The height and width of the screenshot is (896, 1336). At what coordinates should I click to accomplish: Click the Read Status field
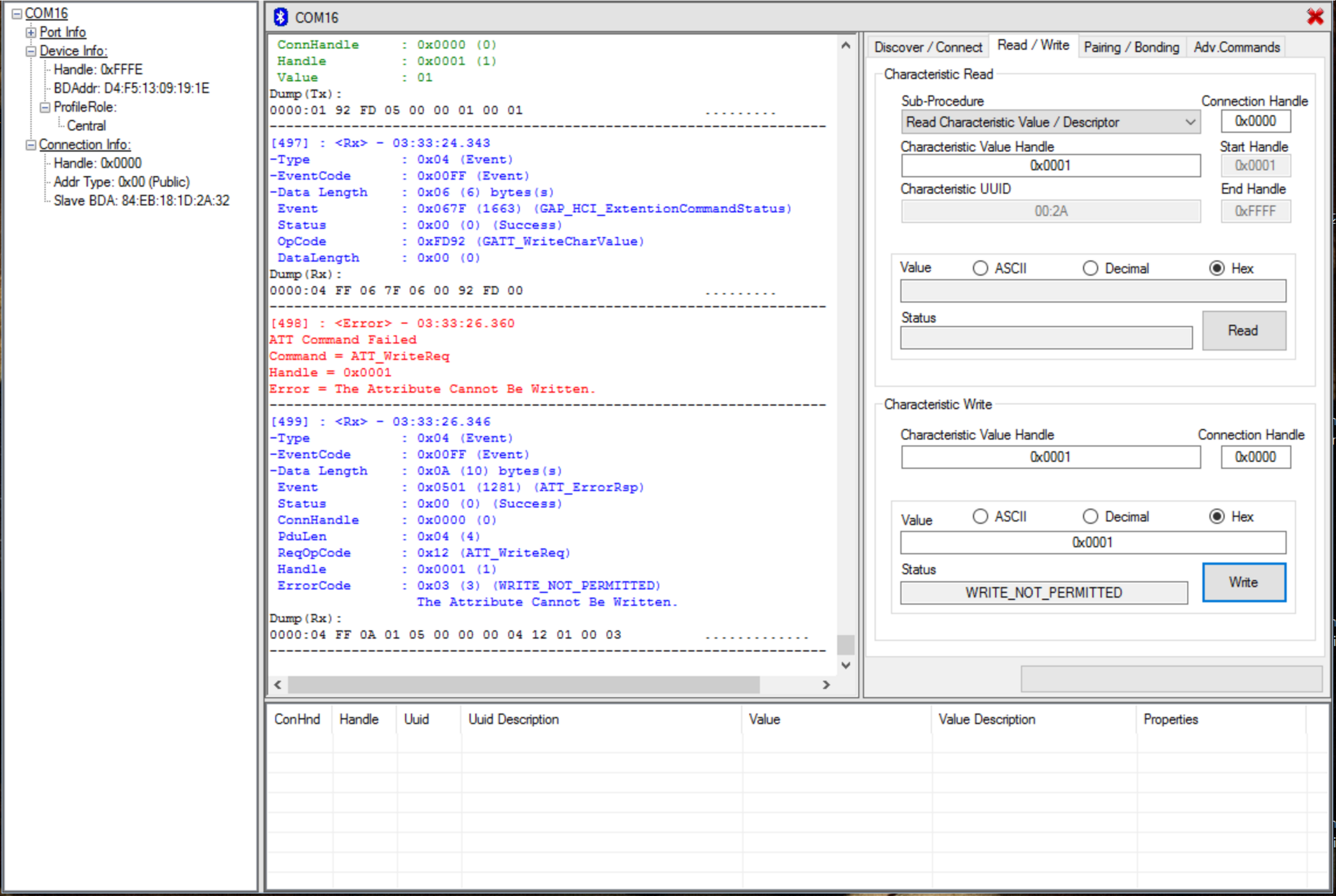tap(1046, 338)
